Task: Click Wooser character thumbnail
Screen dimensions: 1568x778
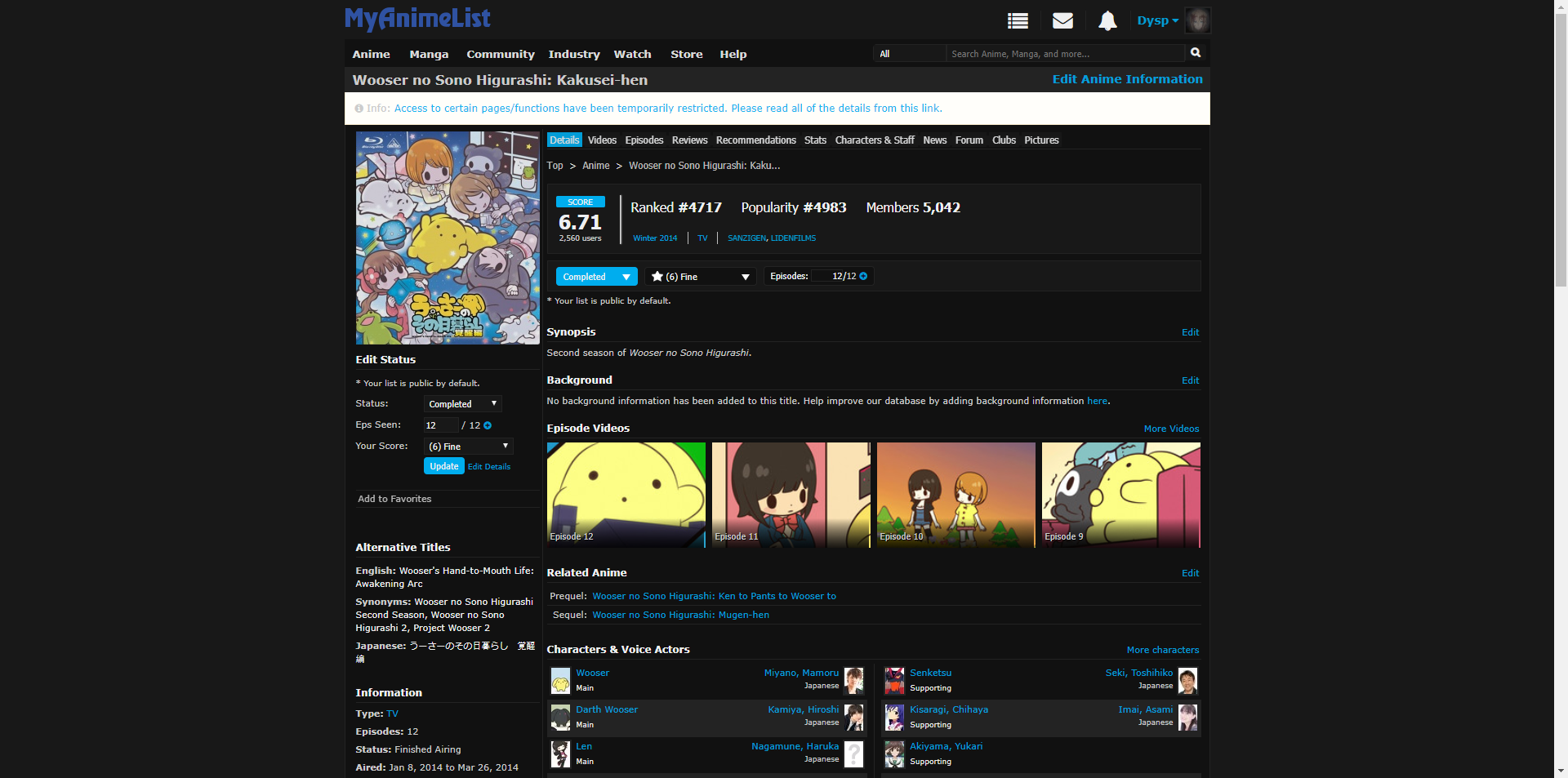Action: (560, 681)
